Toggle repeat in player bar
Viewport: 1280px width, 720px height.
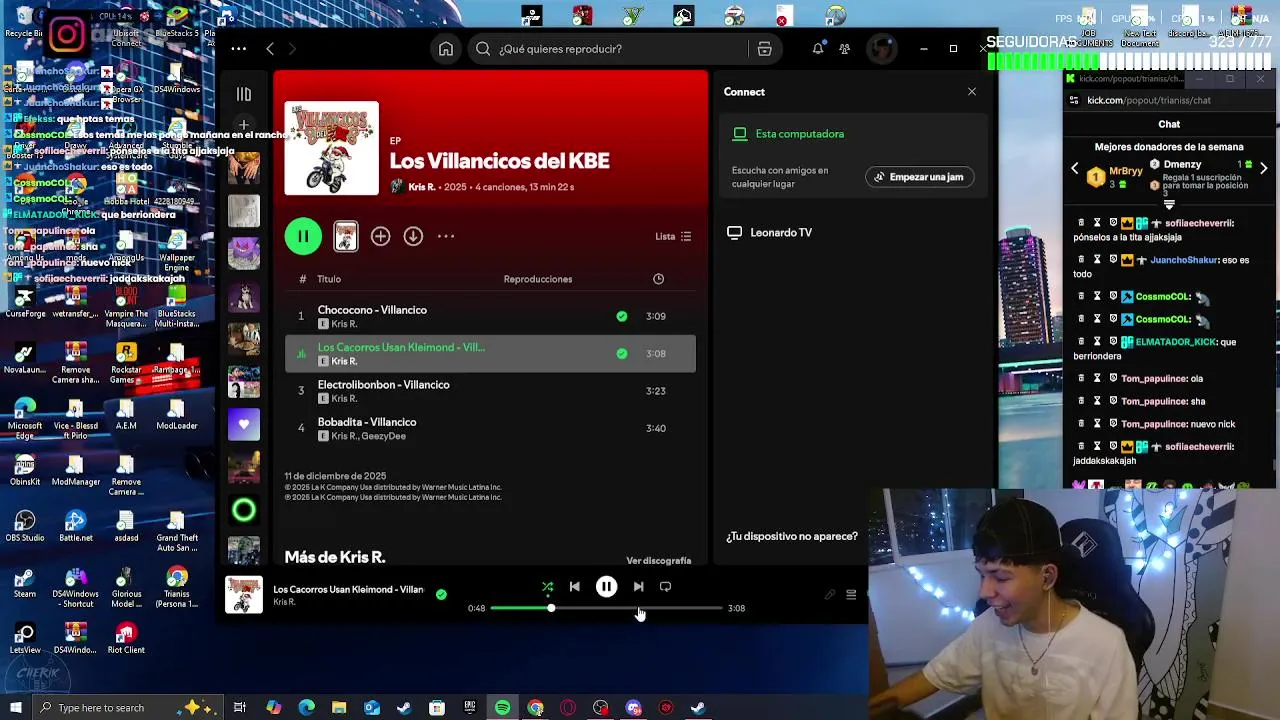click(x=665, y=587)
